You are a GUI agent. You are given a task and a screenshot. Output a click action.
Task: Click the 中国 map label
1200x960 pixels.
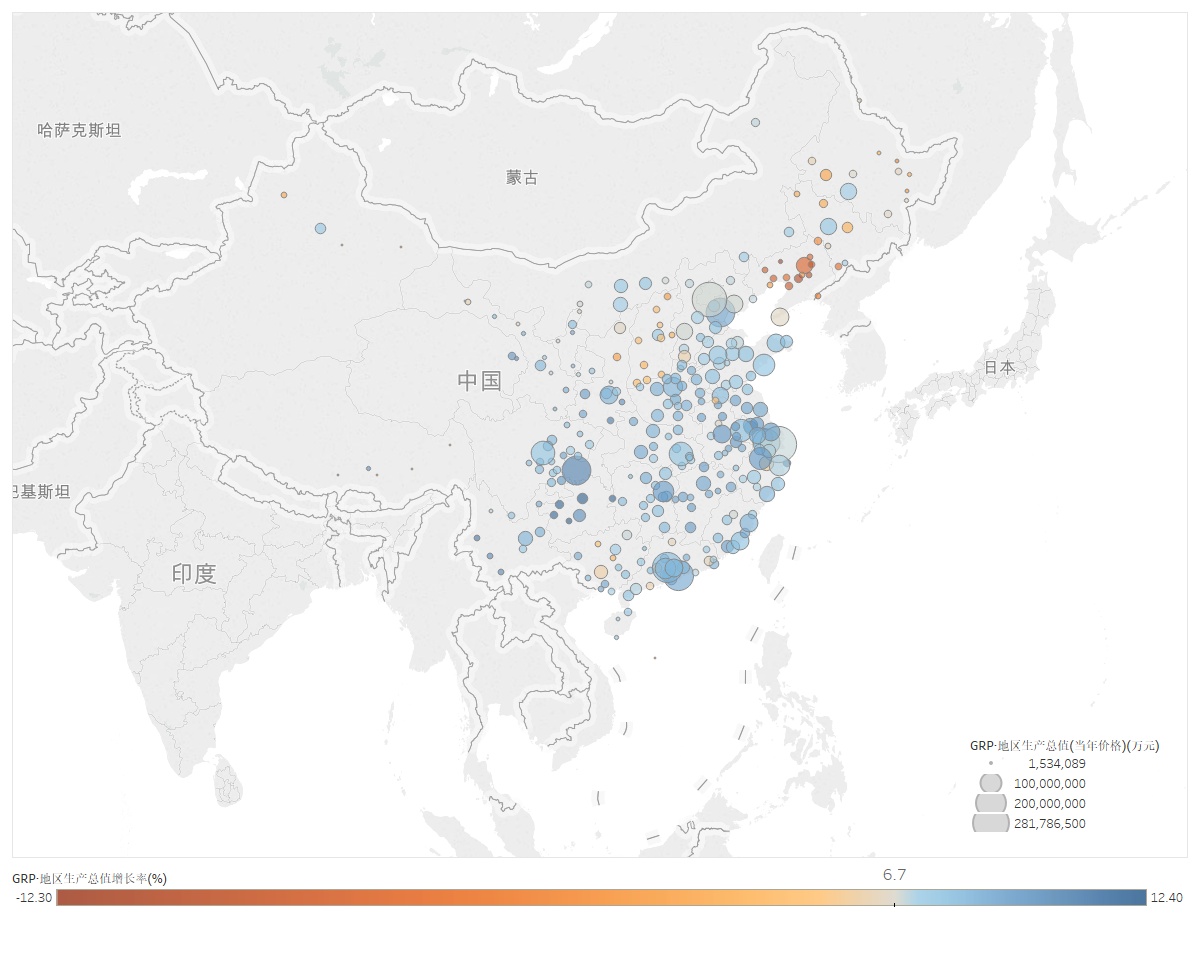tap(479, 380)
